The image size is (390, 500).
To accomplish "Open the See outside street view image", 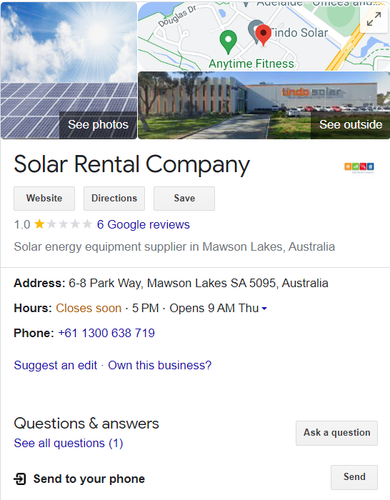I will click(264, 105).
